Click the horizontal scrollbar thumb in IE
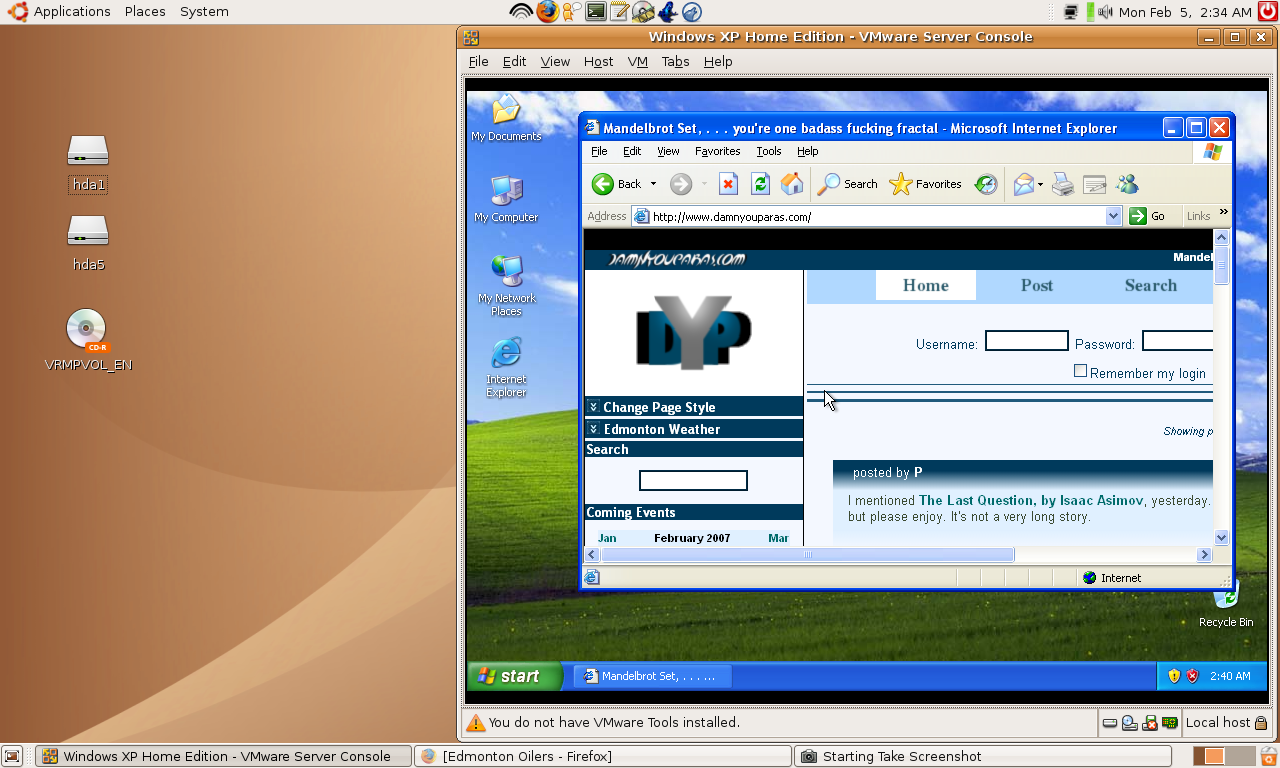1280x768 pixels. click(x=807, y=555)
